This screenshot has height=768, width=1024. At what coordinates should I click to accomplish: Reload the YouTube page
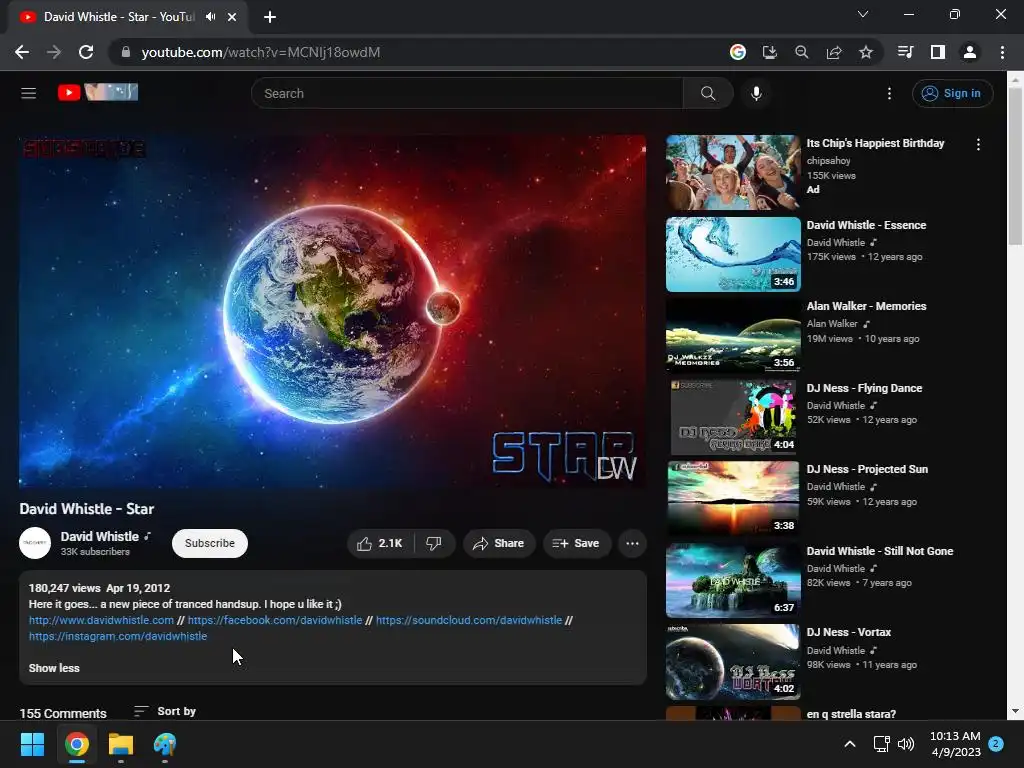(86, 52)
